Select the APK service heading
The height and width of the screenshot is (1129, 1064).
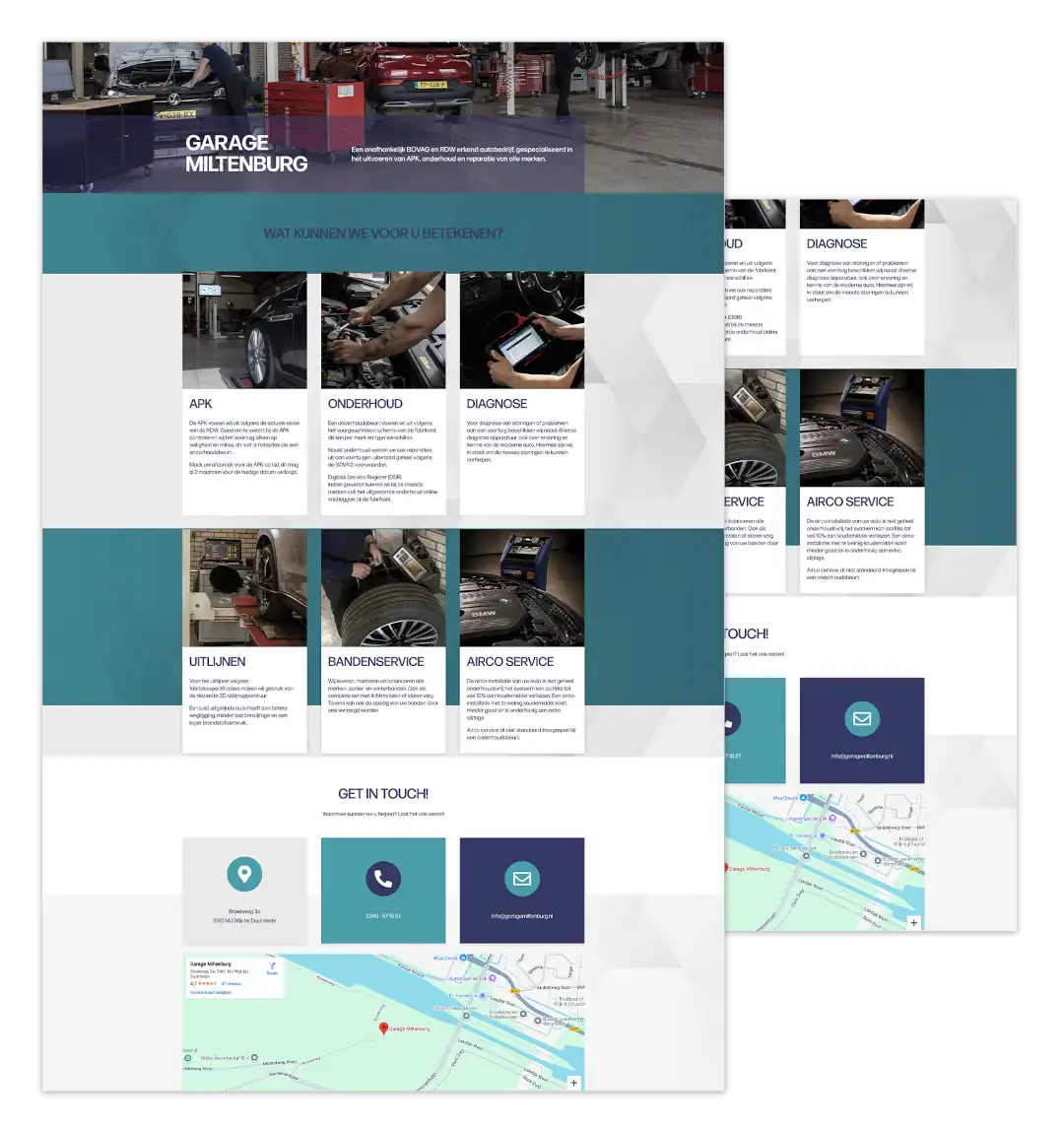coord(201,404)
